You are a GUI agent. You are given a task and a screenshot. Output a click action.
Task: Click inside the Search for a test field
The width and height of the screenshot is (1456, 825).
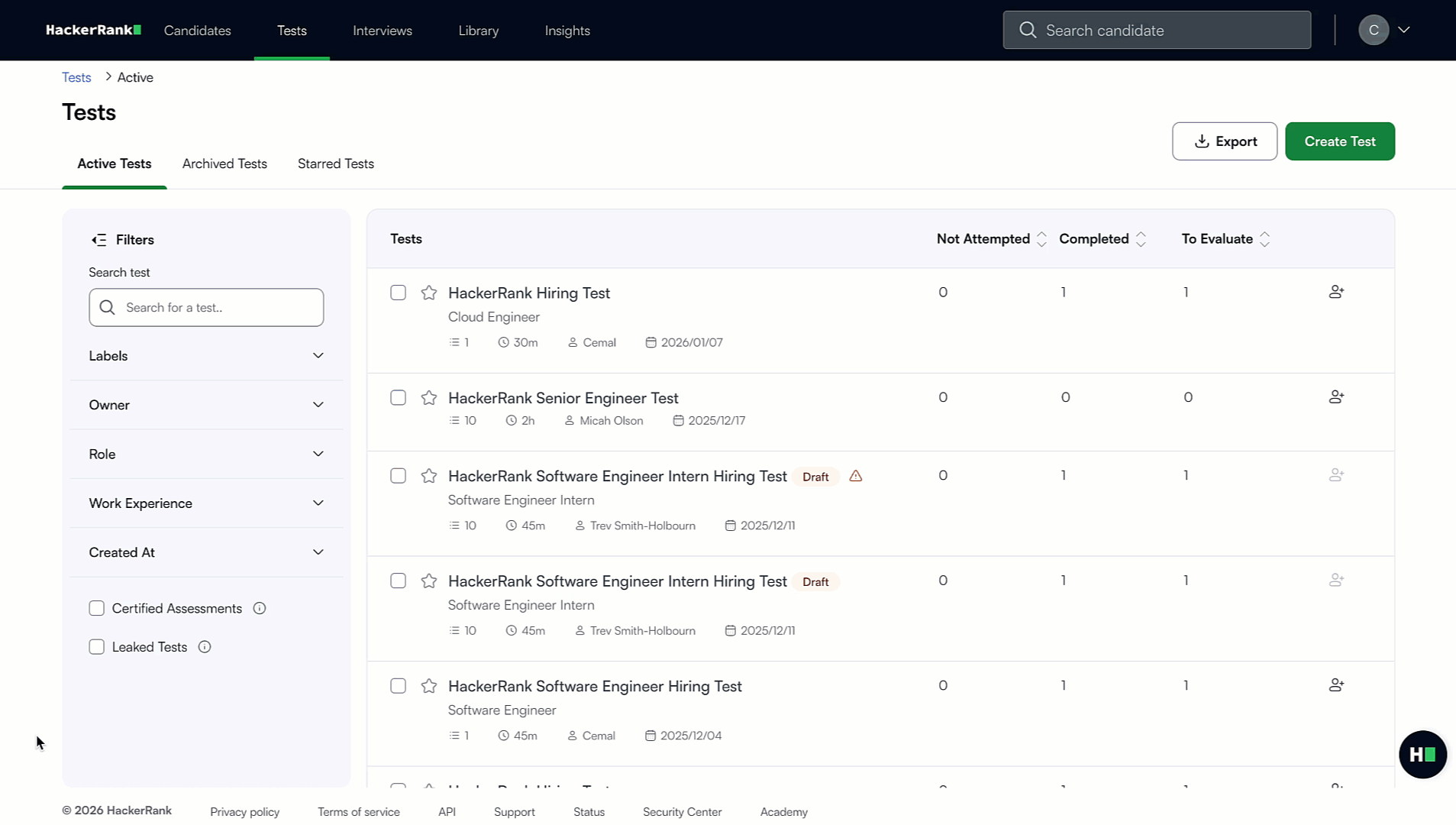coord(206,307)
